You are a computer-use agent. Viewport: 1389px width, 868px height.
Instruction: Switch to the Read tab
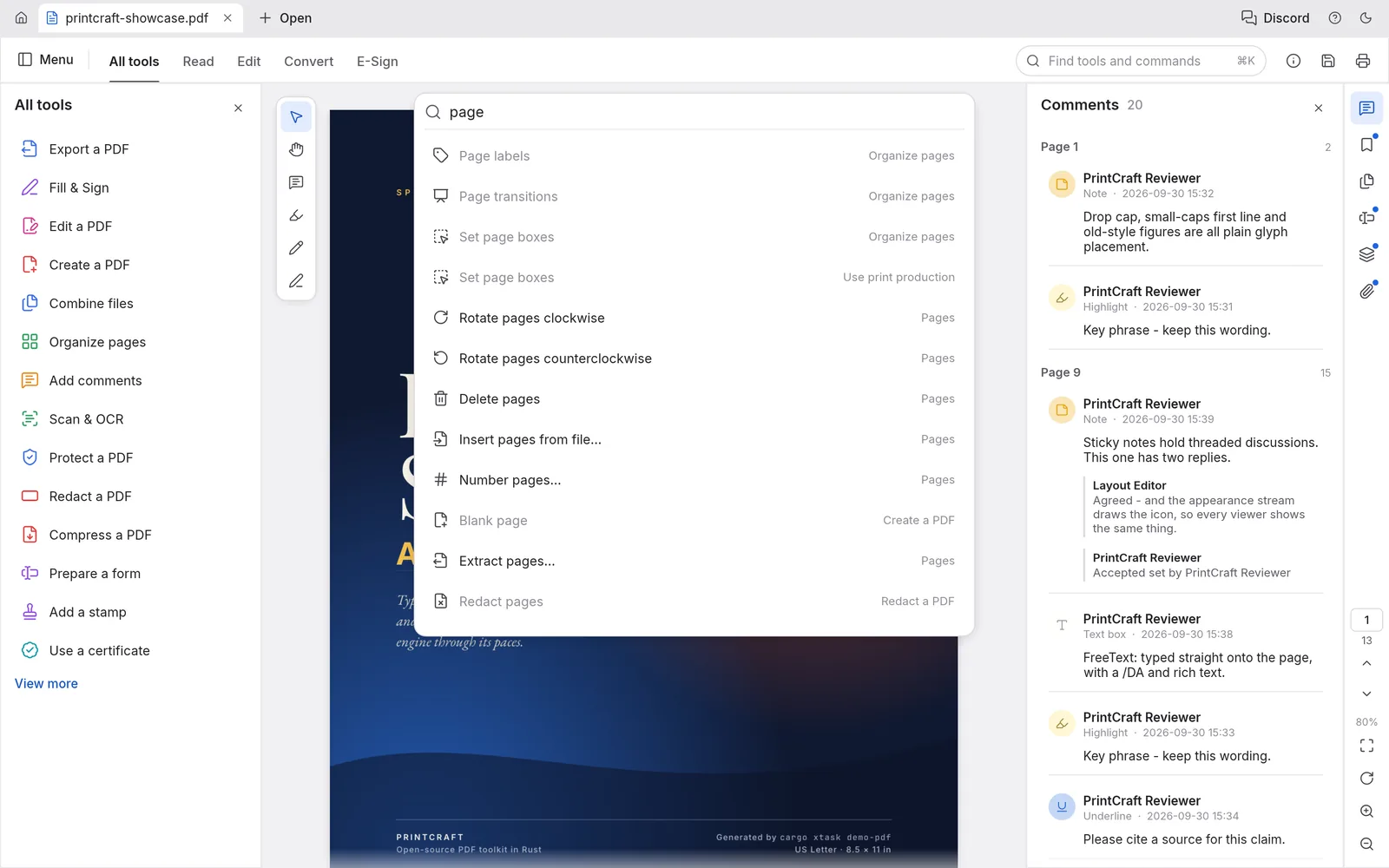click(x=198, y=62)
